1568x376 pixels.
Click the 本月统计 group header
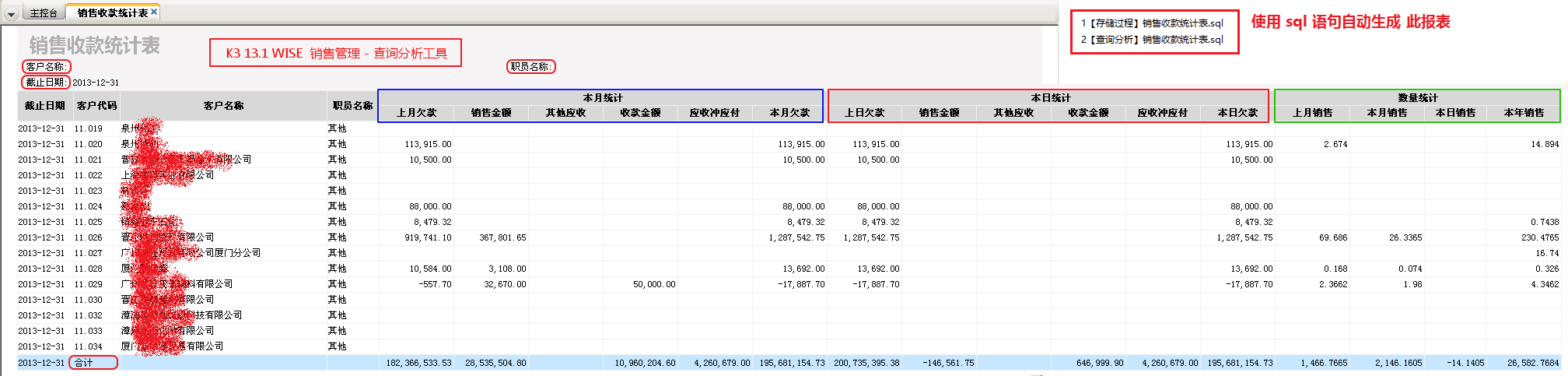click(x=602, y=98)
